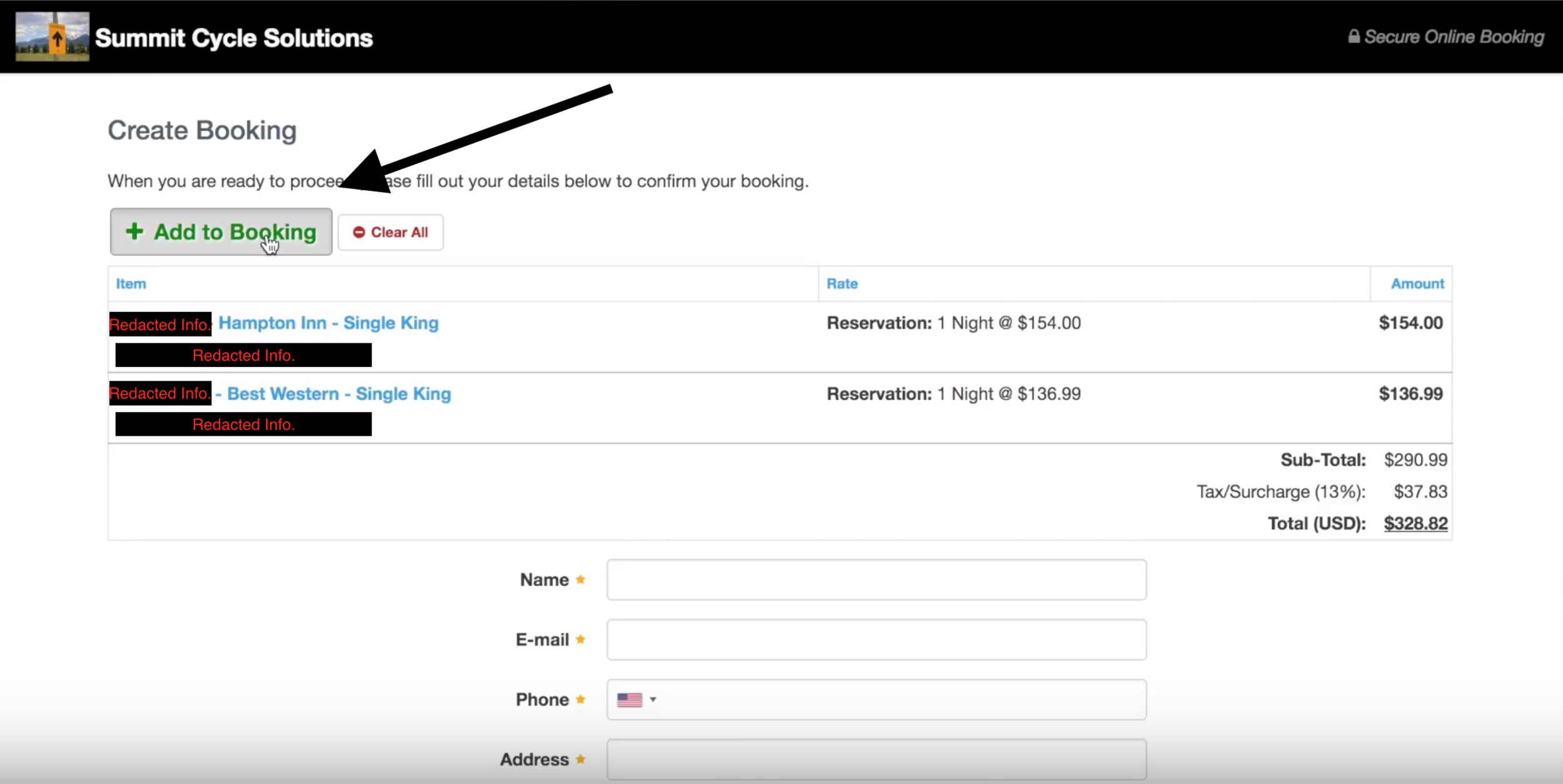Click the Item column header
The height and width of the screenshot is (784, 1563).
tap(131, 284)
